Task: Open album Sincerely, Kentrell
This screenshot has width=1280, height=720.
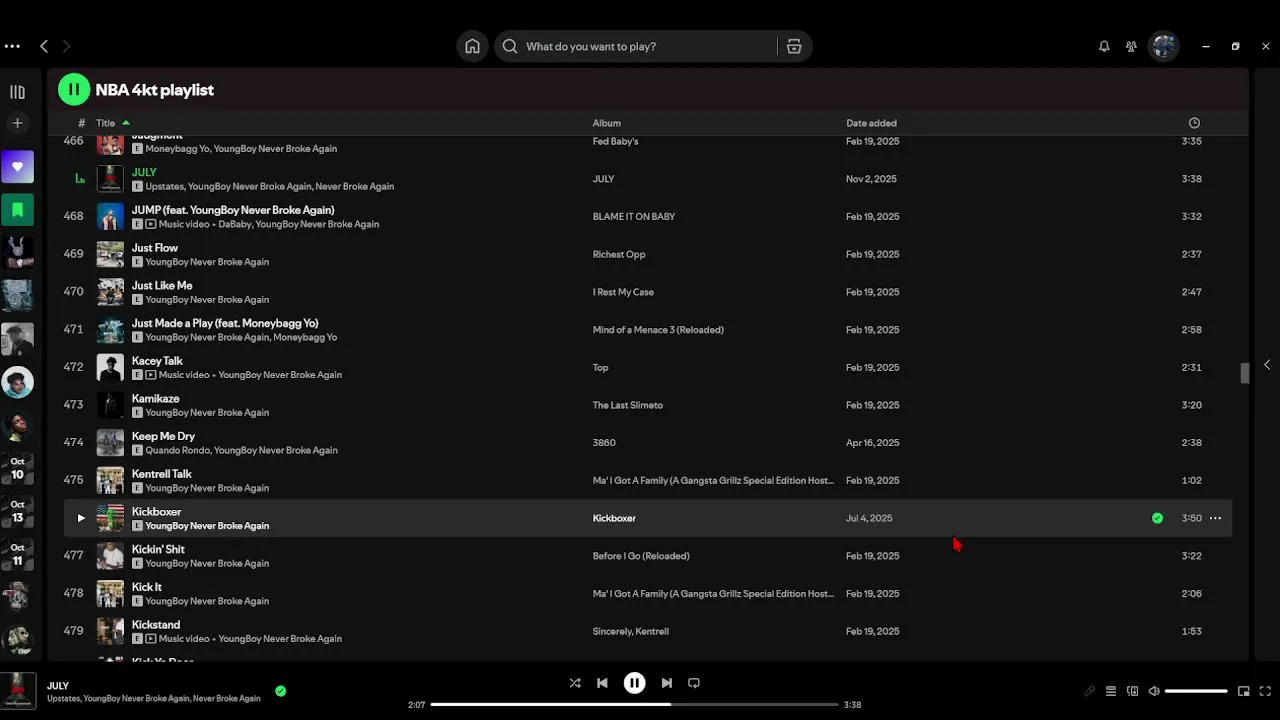Action: click(630, 631)
